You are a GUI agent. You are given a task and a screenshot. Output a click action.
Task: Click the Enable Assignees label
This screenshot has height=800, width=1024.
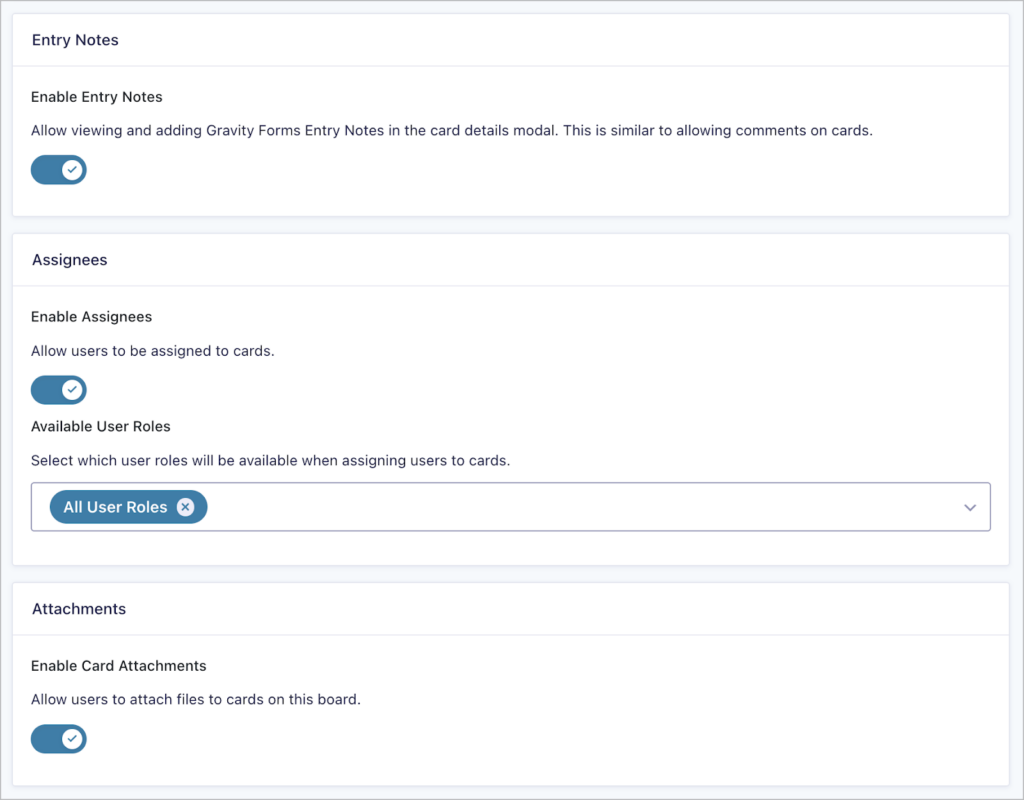tap(91, 317)
